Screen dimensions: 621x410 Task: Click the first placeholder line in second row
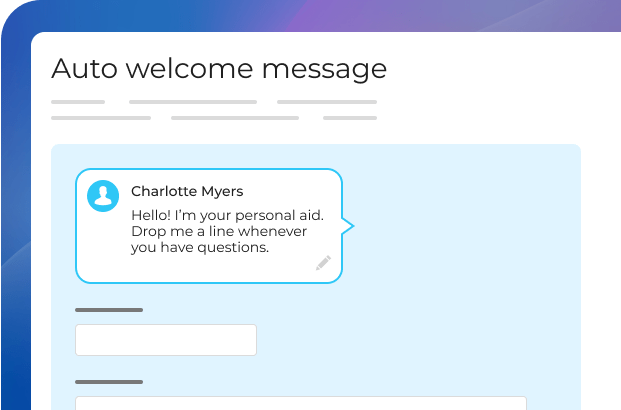[x=101, y=118]
